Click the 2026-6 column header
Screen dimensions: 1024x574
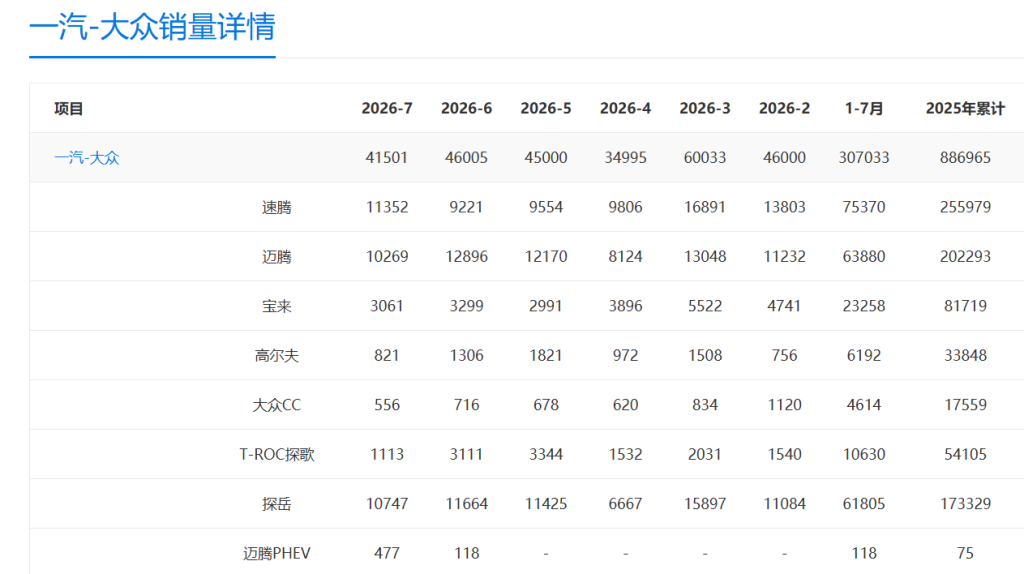pos(466,108)
